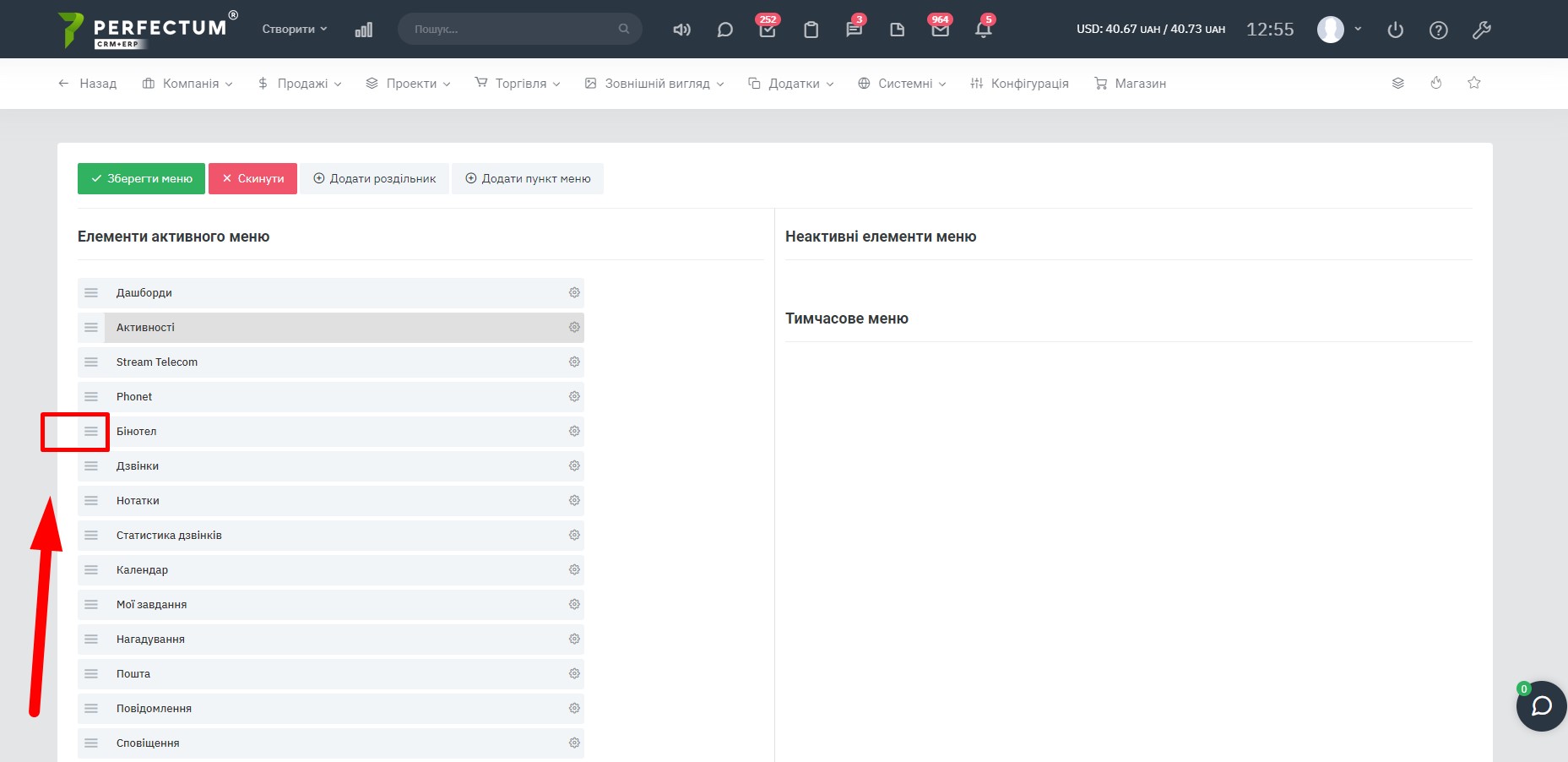Click Додати пункт меню button
1568x762 pixels.
coord(528,179)
